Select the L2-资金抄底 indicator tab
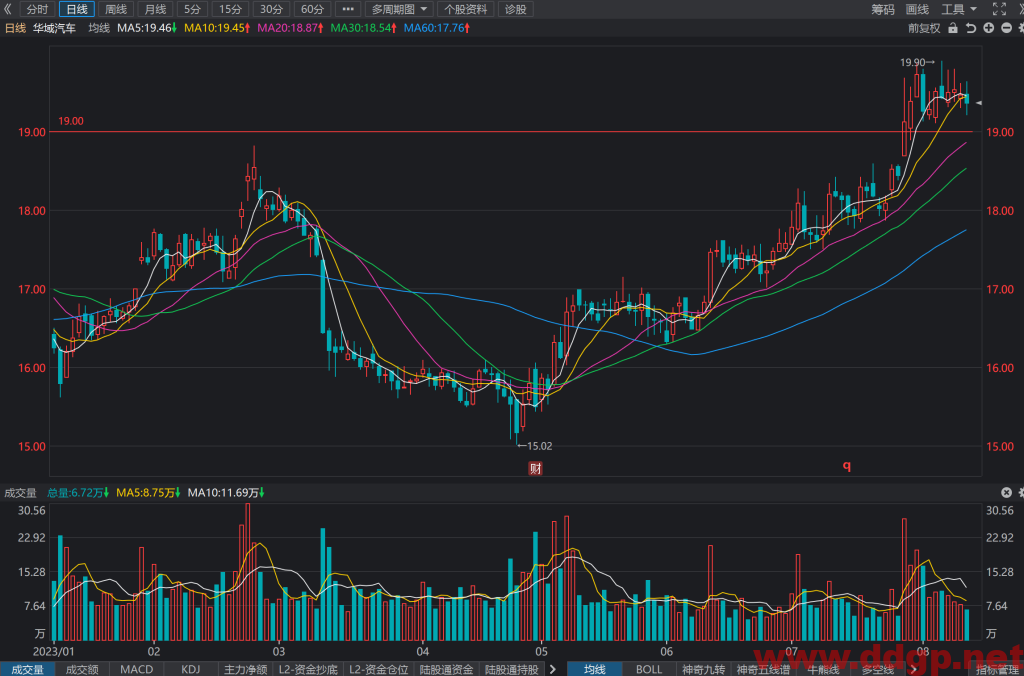This screenshot has height=676, width=1024. [308, 669]
